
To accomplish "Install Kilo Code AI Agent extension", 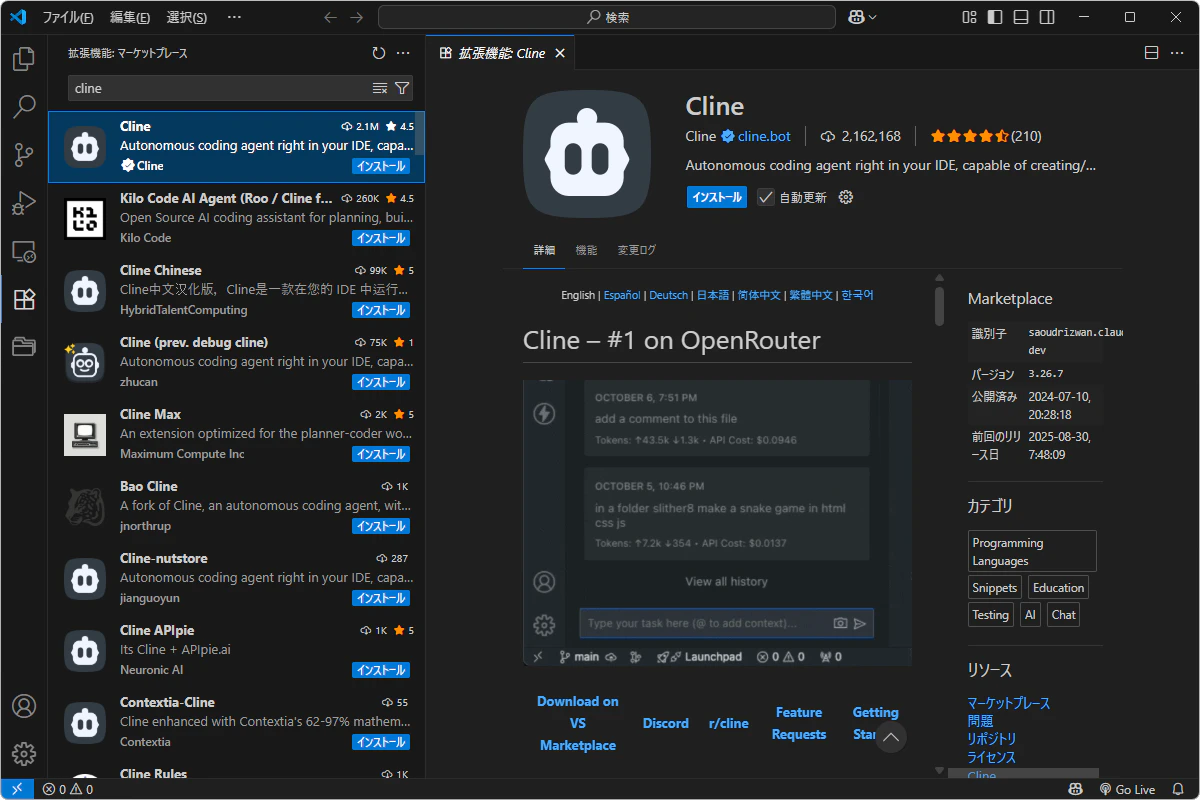I will click(x=381, y=238).
